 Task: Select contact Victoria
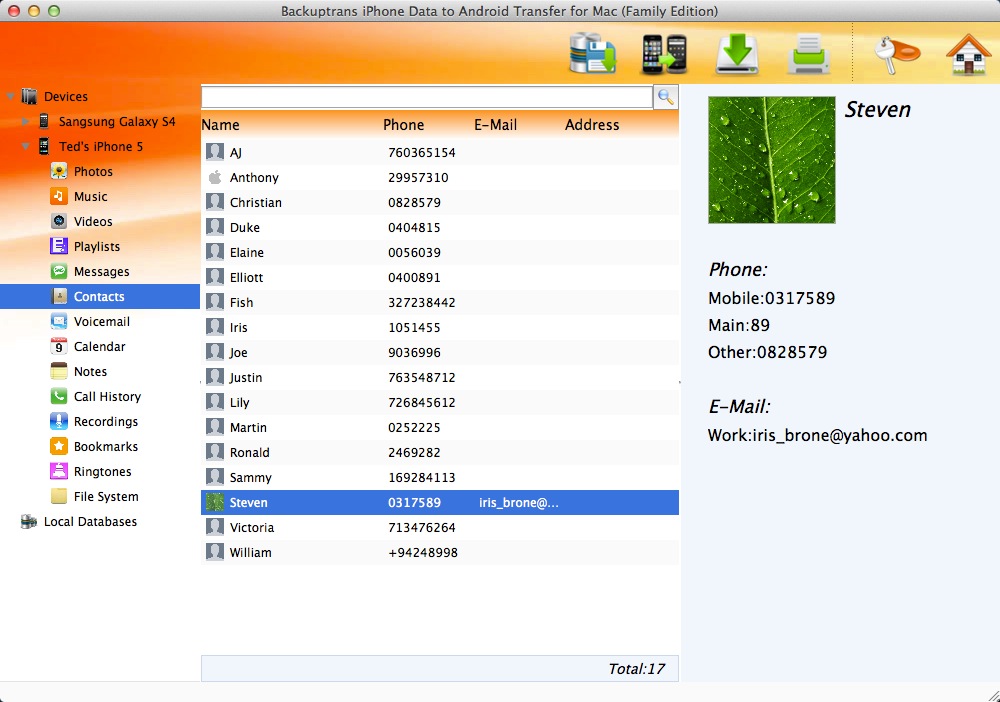point(440,527)
